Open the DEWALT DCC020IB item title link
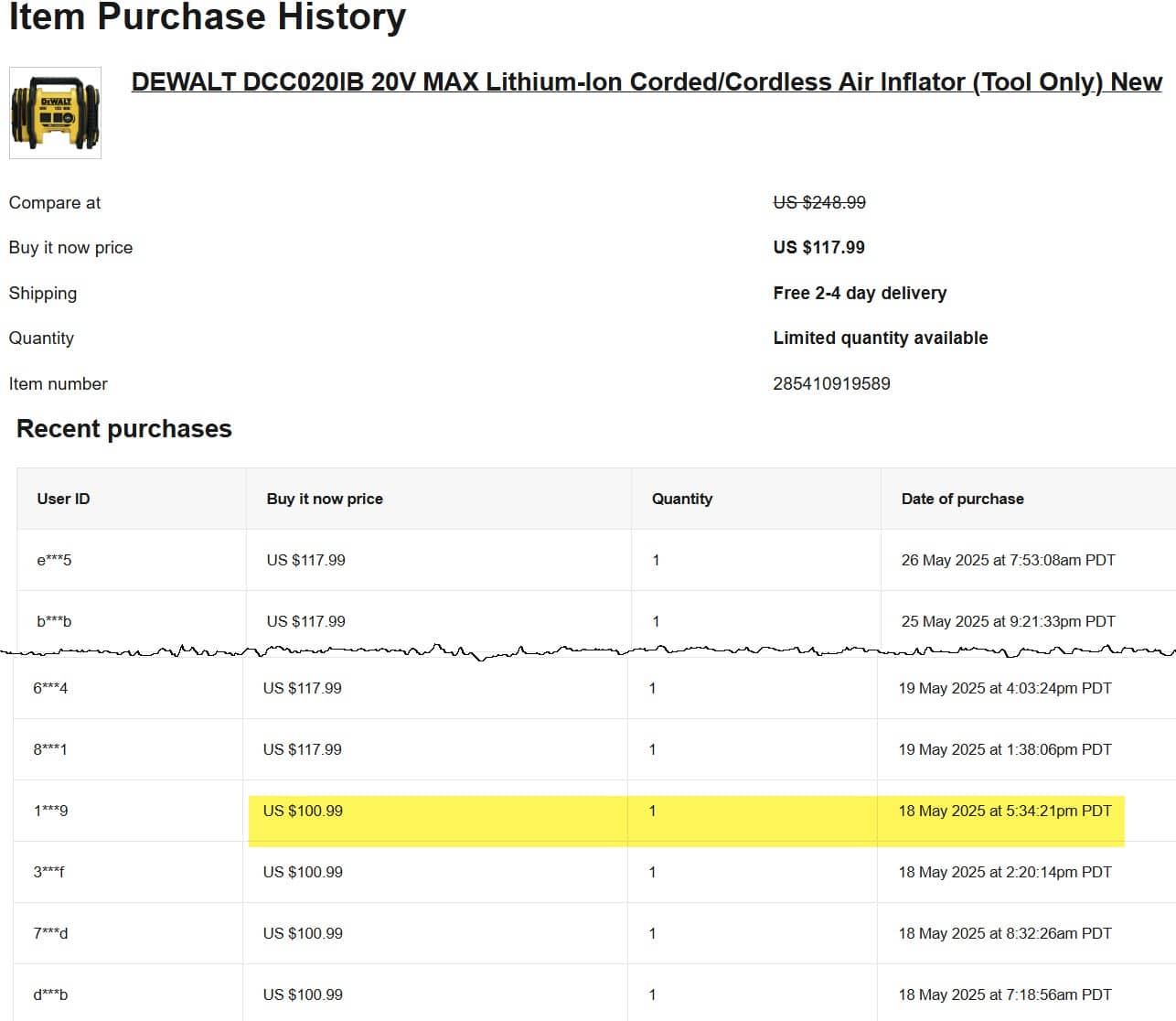 [x=646, y=82]
